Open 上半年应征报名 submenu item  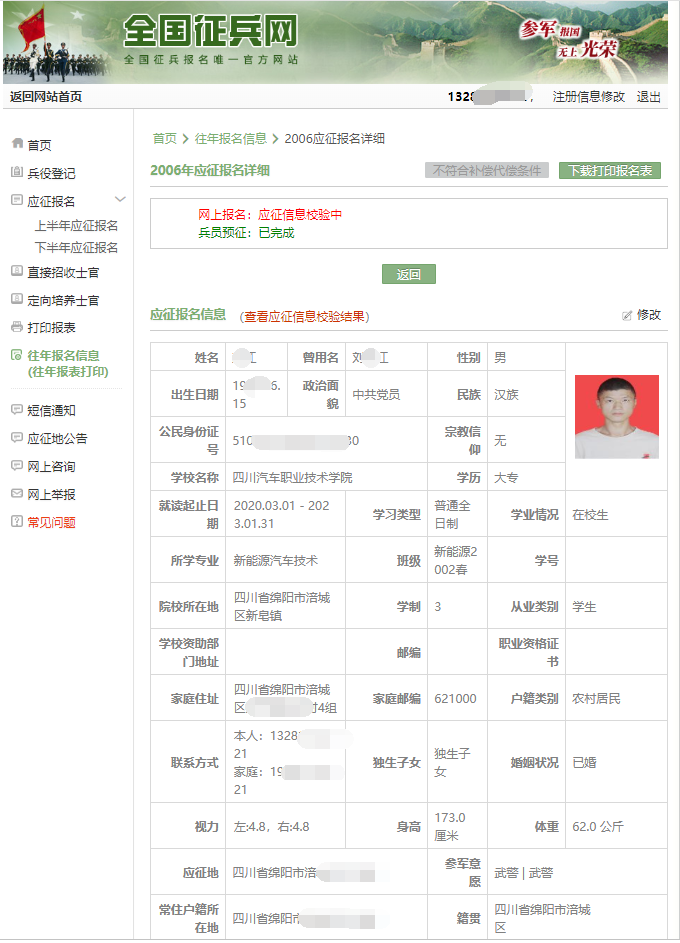click(76, 226)
